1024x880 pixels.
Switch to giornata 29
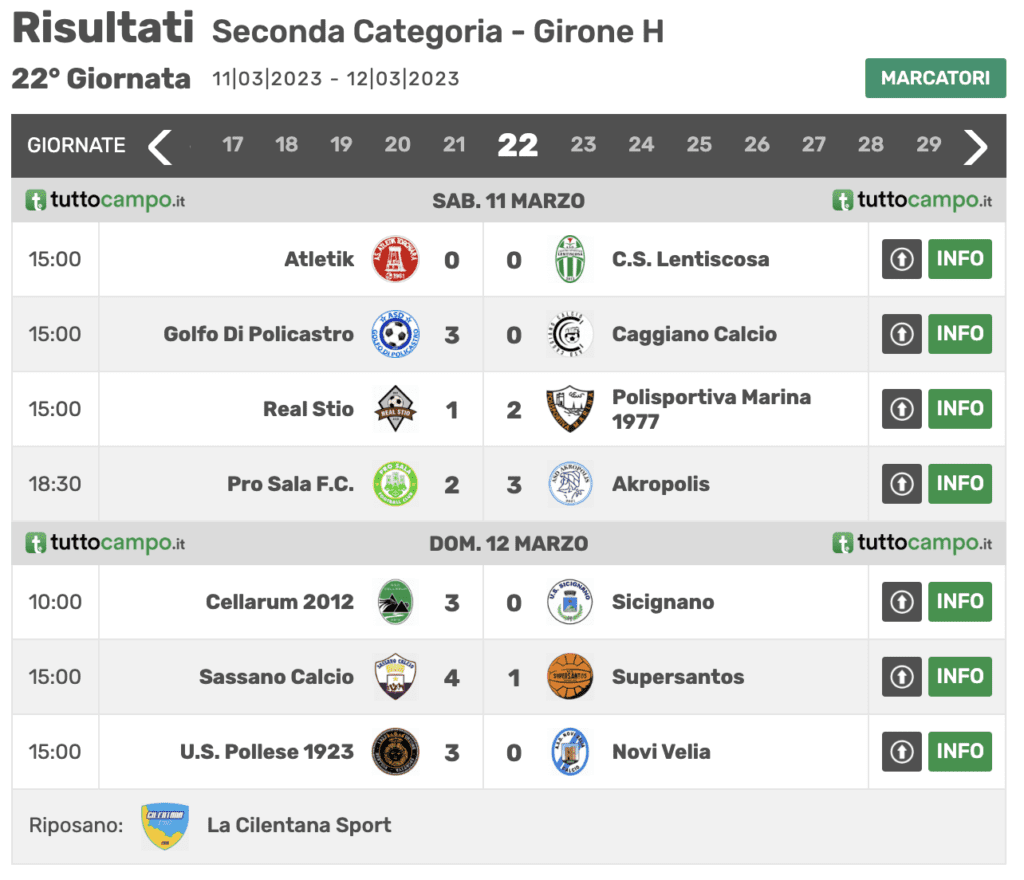tap(928, 144)
